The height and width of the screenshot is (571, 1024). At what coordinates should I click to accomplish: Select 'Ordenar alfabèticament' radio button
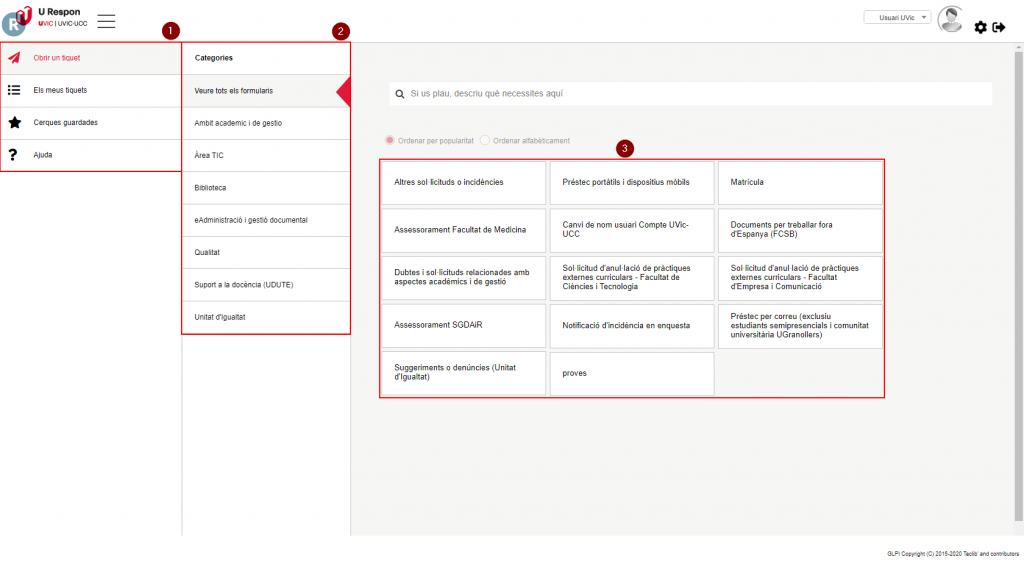[x=485, y=141]
